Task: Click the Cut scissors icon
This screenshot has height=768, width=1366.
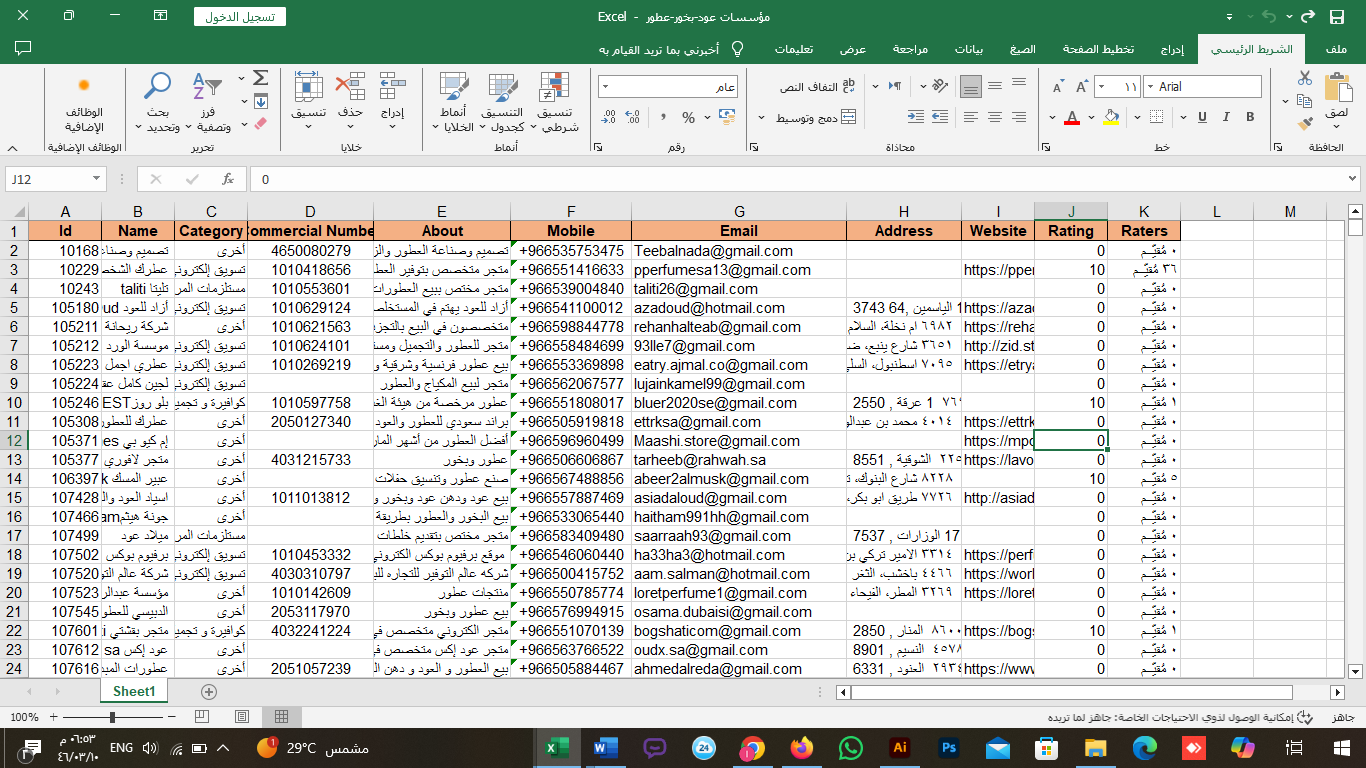Action: (1305, 78)
